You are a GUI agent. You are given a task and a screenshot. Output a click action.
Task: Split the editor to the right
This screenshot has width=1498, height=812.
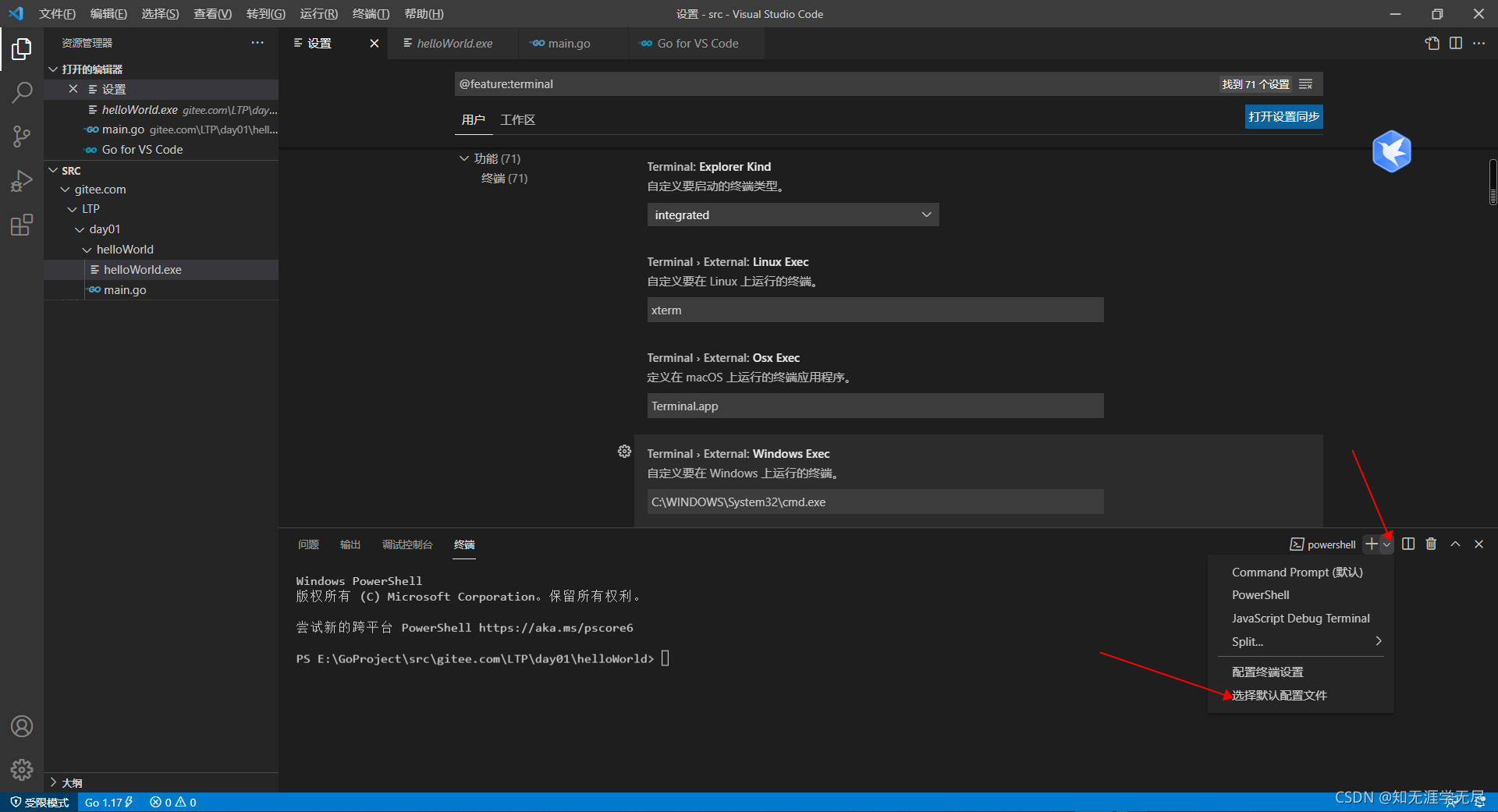pyautogui.click(x=1456, y=43)
